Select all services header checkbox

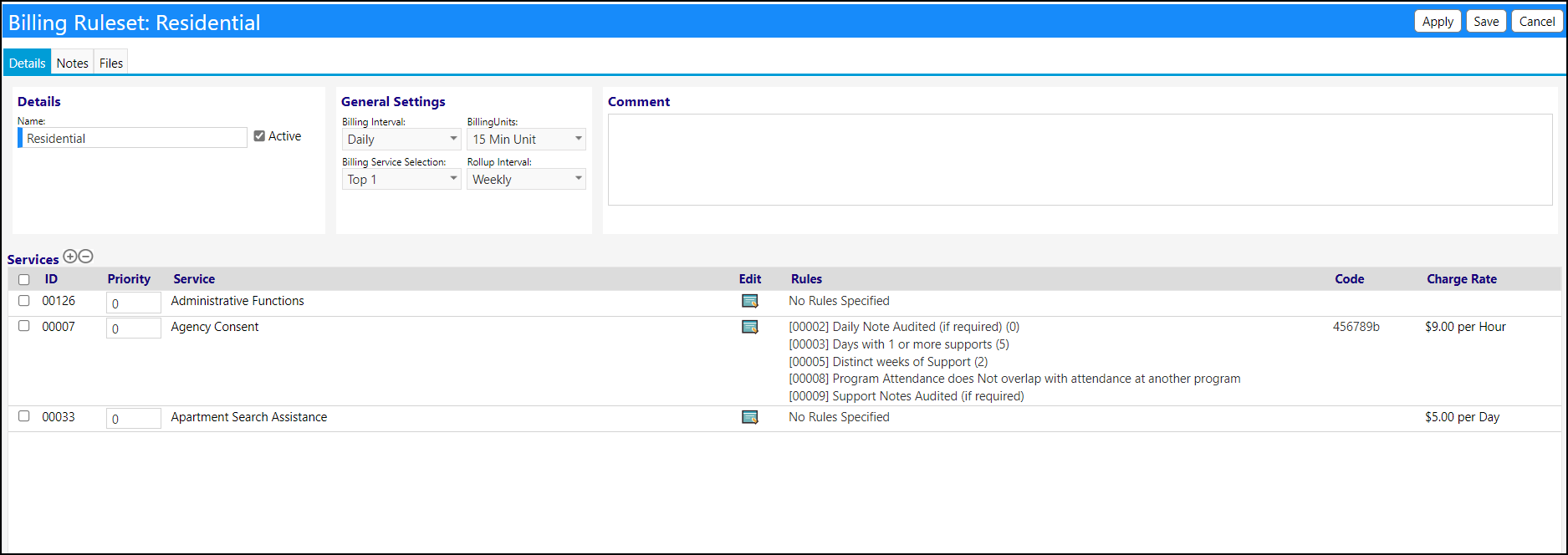click(x=24, y=280)
